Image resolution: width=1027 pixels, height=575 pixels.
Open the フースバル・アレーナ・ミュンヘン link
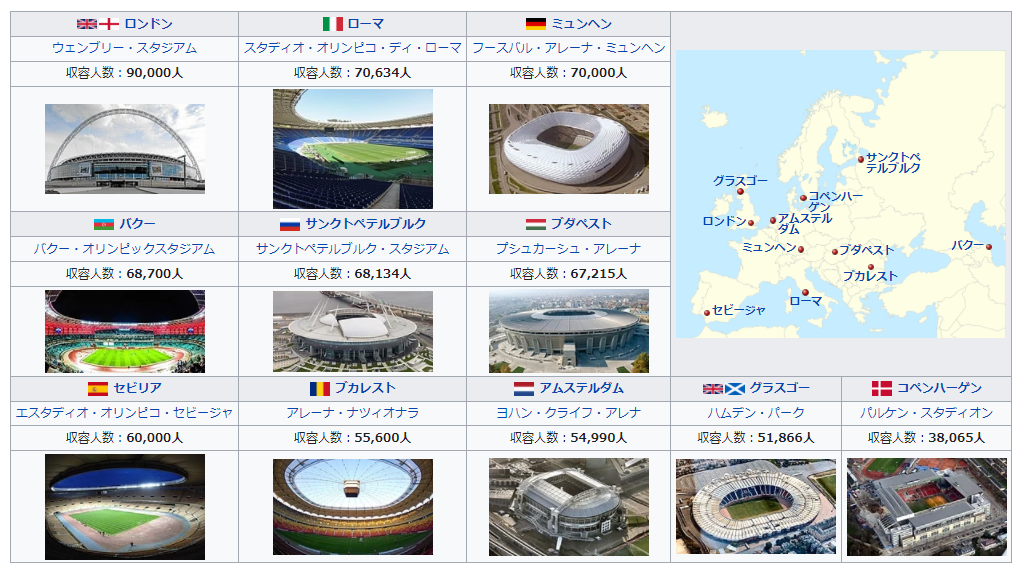click(569, 48)
